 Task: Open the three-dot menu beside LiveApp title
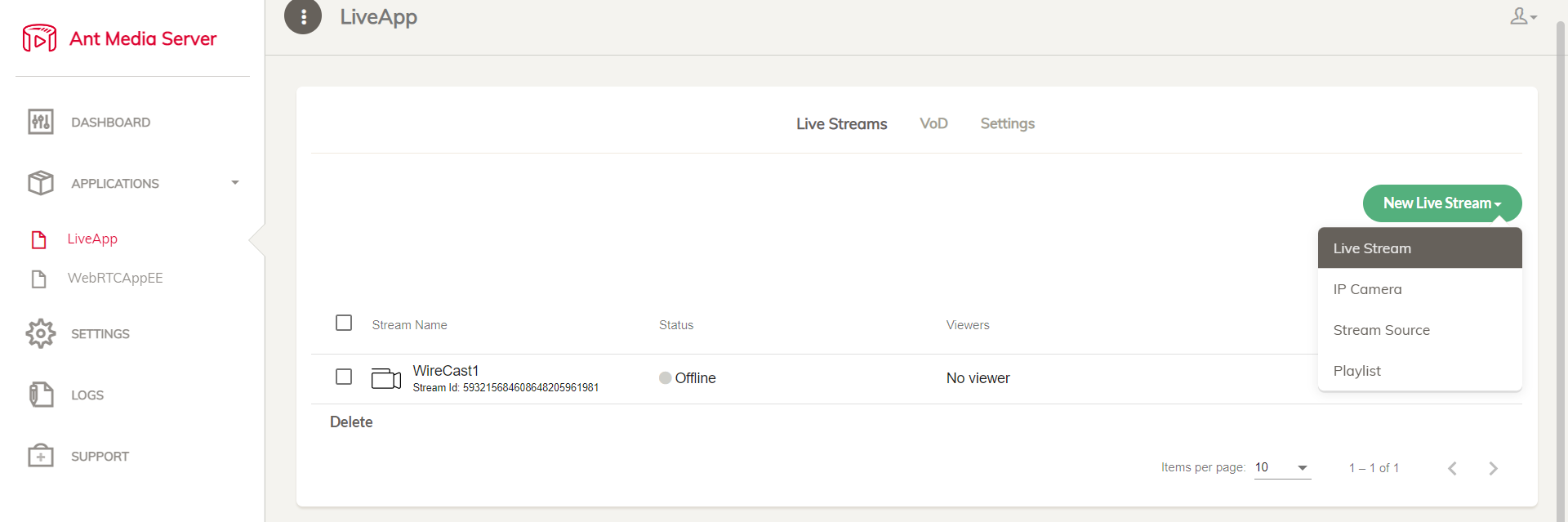303,16
